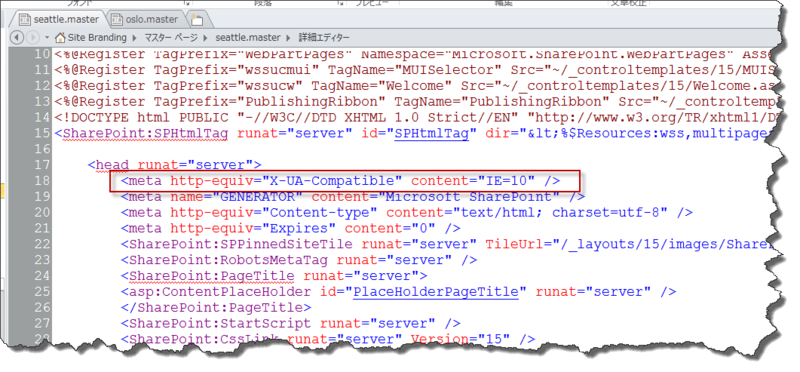Image resolution: width=800 pixels, height=372 pixels.
Task: Select seattle.master in the breadcrumb
Action: (247, 38)
